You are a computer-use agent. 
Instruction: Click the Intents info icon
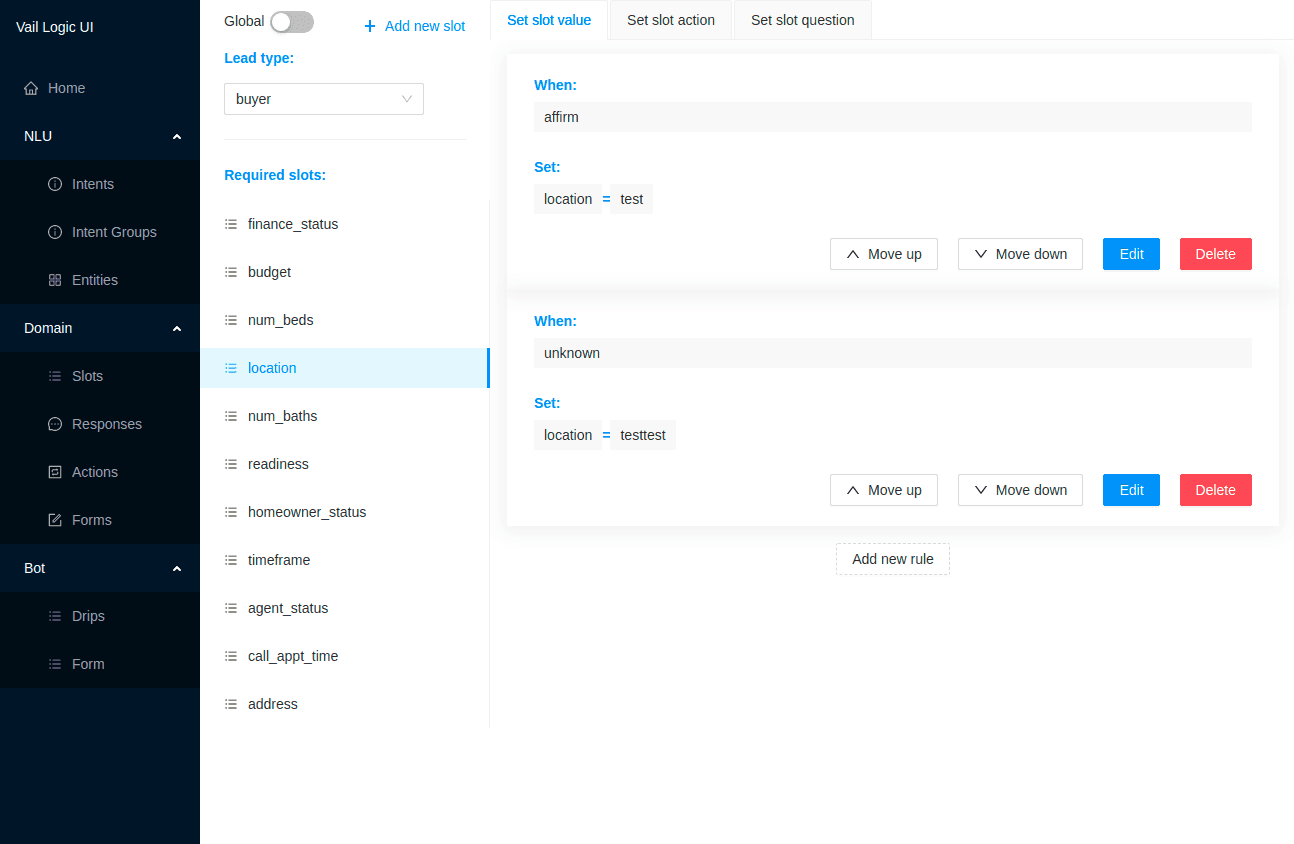[x=55, y=184]
